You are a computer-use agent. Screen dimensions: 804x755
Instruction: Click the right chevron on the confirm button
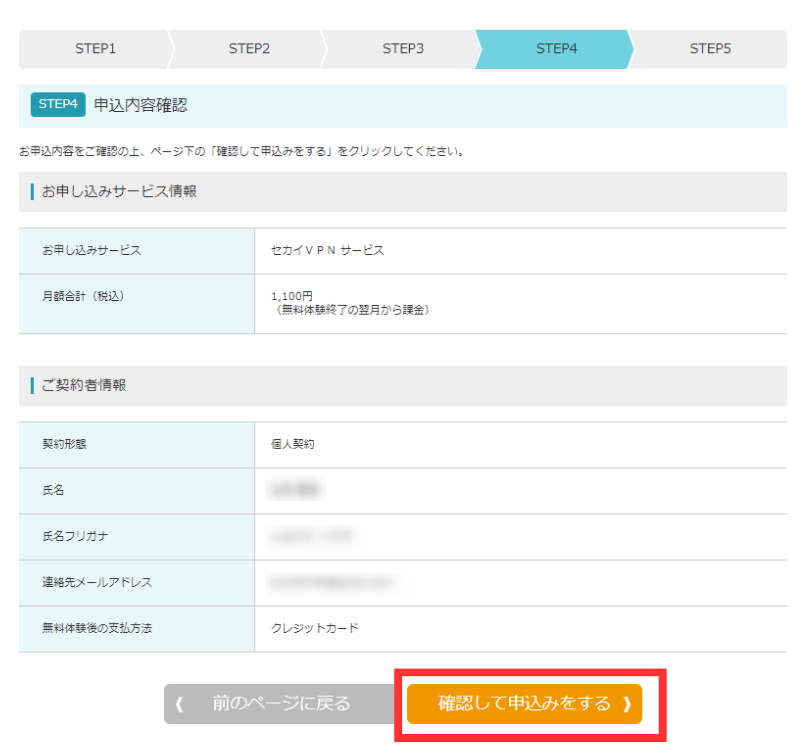pos(627,704)
